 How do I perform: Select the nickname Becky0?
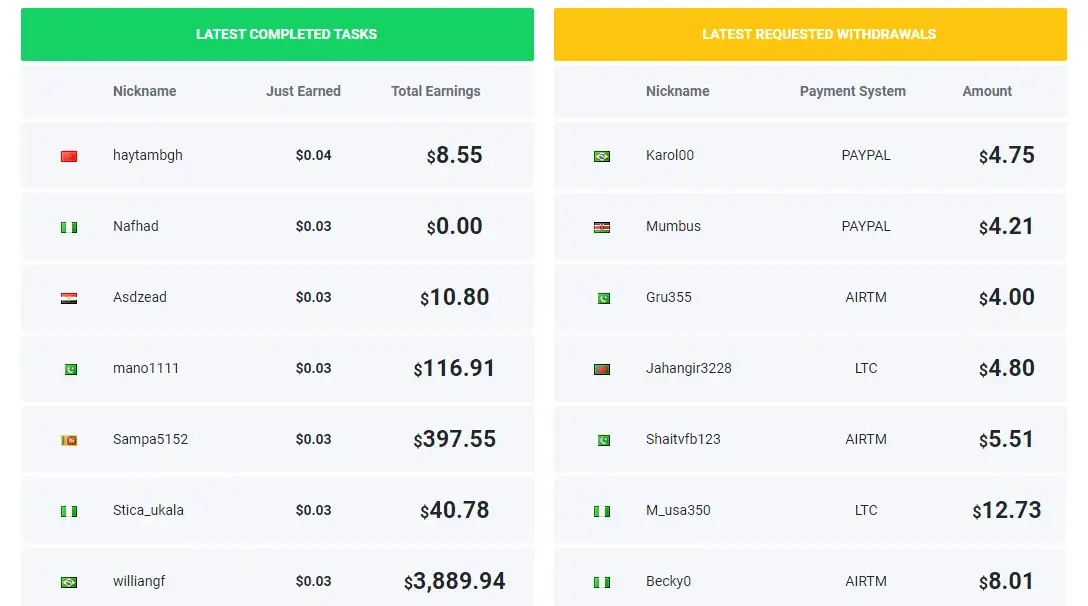click(668, 581)
